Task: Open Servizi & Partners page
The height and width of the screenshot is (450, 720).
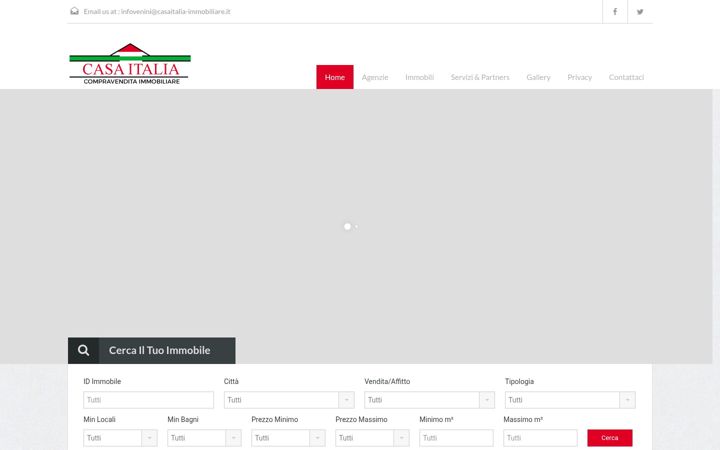Action: tap(480, 77)
